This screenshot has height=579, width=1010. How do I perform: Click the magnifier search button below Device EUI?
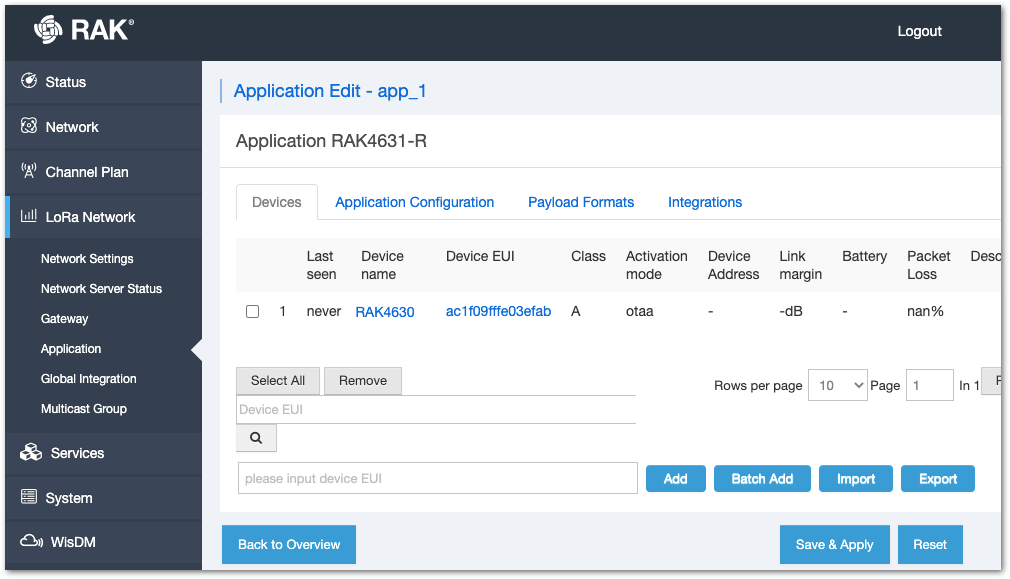click(256, 438)
